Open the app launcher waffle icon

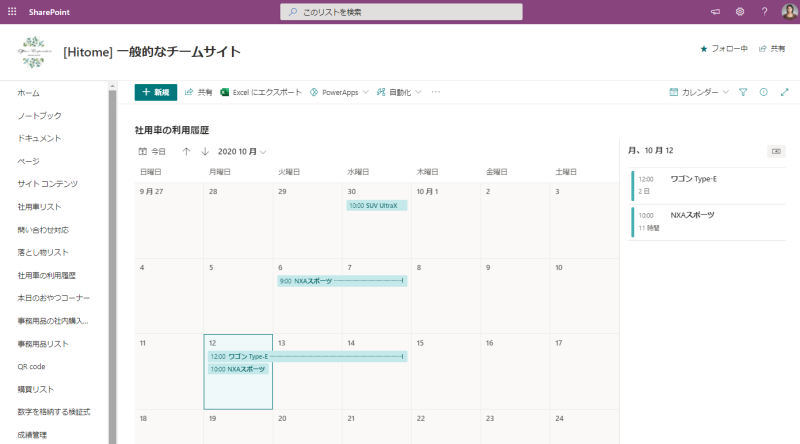click(x=12, y=11)
